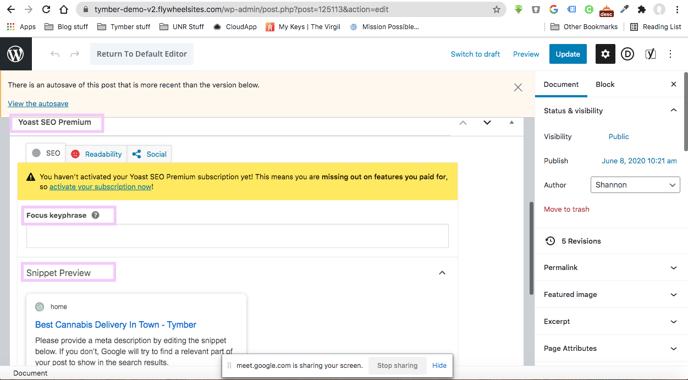Dismiss the autosave notice with X
Image resolution: width=688 pixels, height=380 pixels.
[518, 87]
